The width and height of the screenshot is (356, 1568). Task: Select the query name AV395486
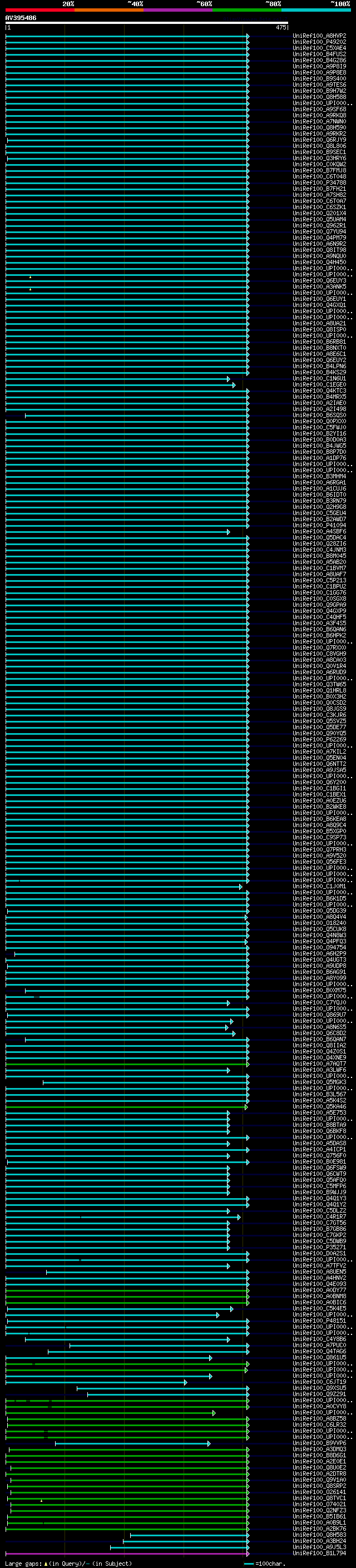[x=21, y=18]
